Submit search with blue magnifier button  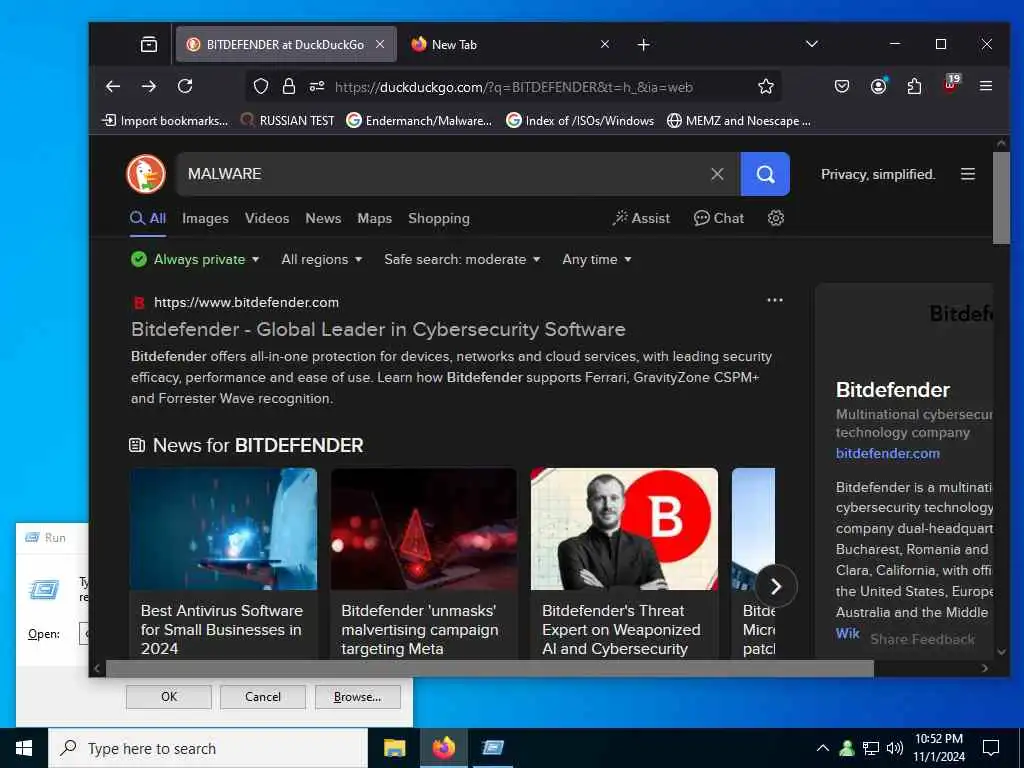[x=765, y=174]
